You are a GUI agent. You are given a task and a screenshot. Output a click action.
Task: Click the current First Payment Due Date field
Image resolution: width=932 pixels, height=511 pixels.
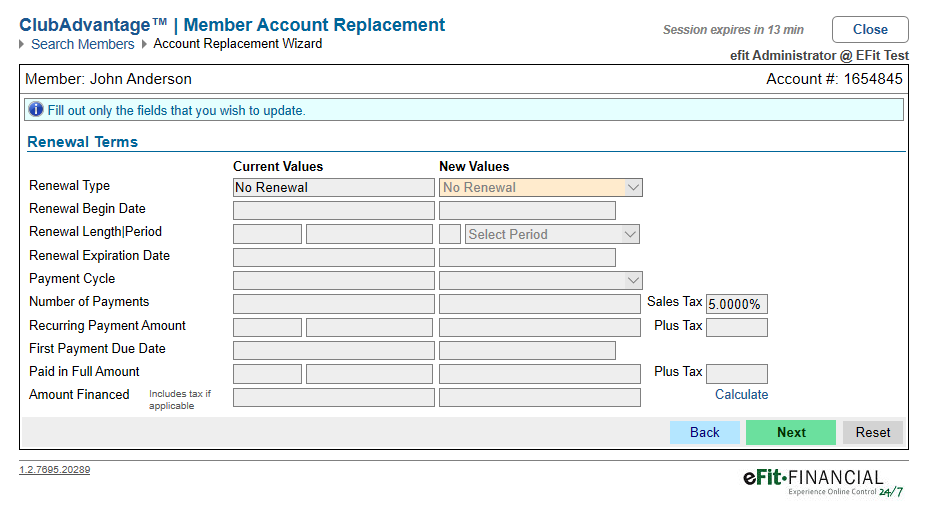pos(333,351)
